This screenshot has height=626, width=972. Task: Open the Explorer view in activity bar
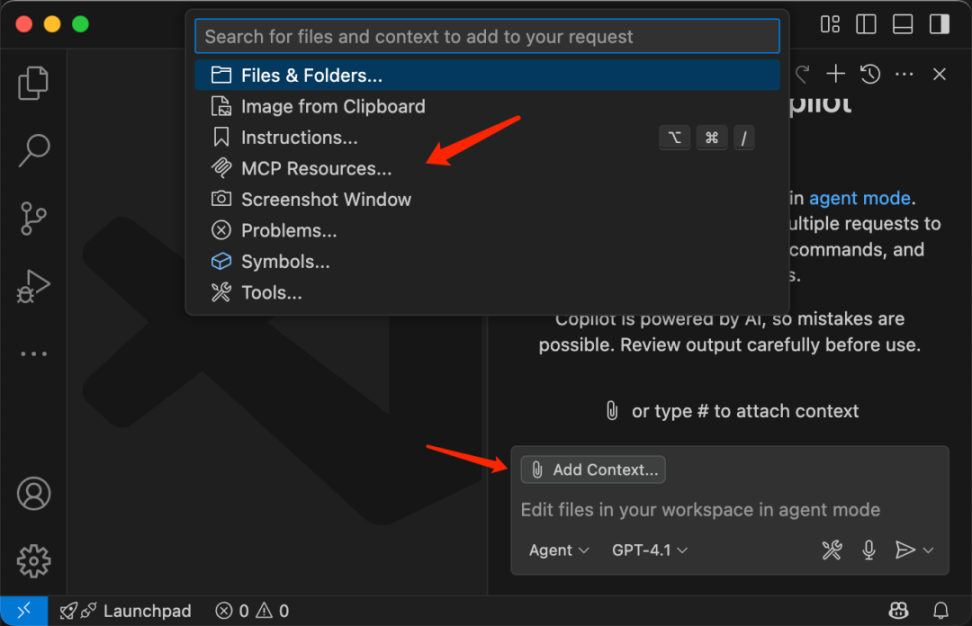coord(33,83)
